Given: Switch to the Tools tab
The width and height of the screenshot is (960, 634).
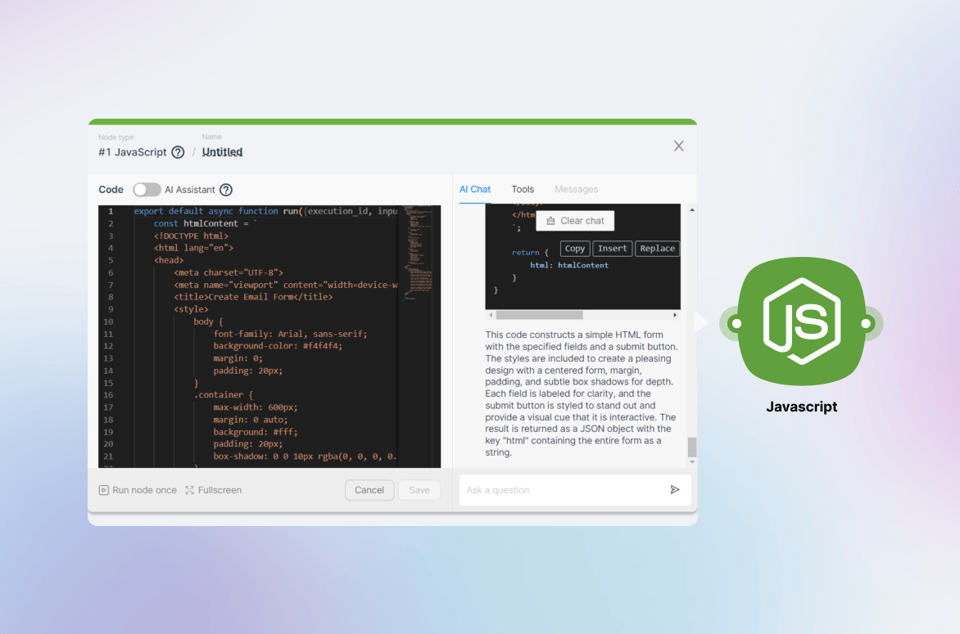Looking at the screenshot, I should point(523,190).
